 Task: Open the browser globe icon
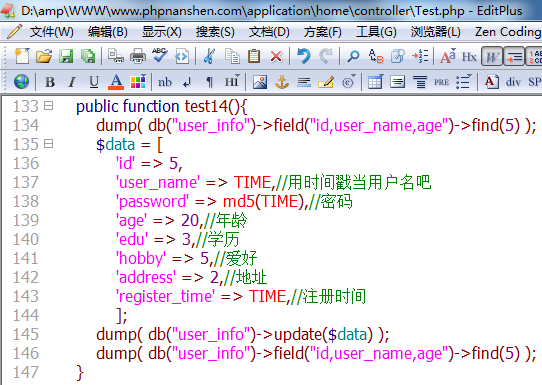tap(21, 82)
